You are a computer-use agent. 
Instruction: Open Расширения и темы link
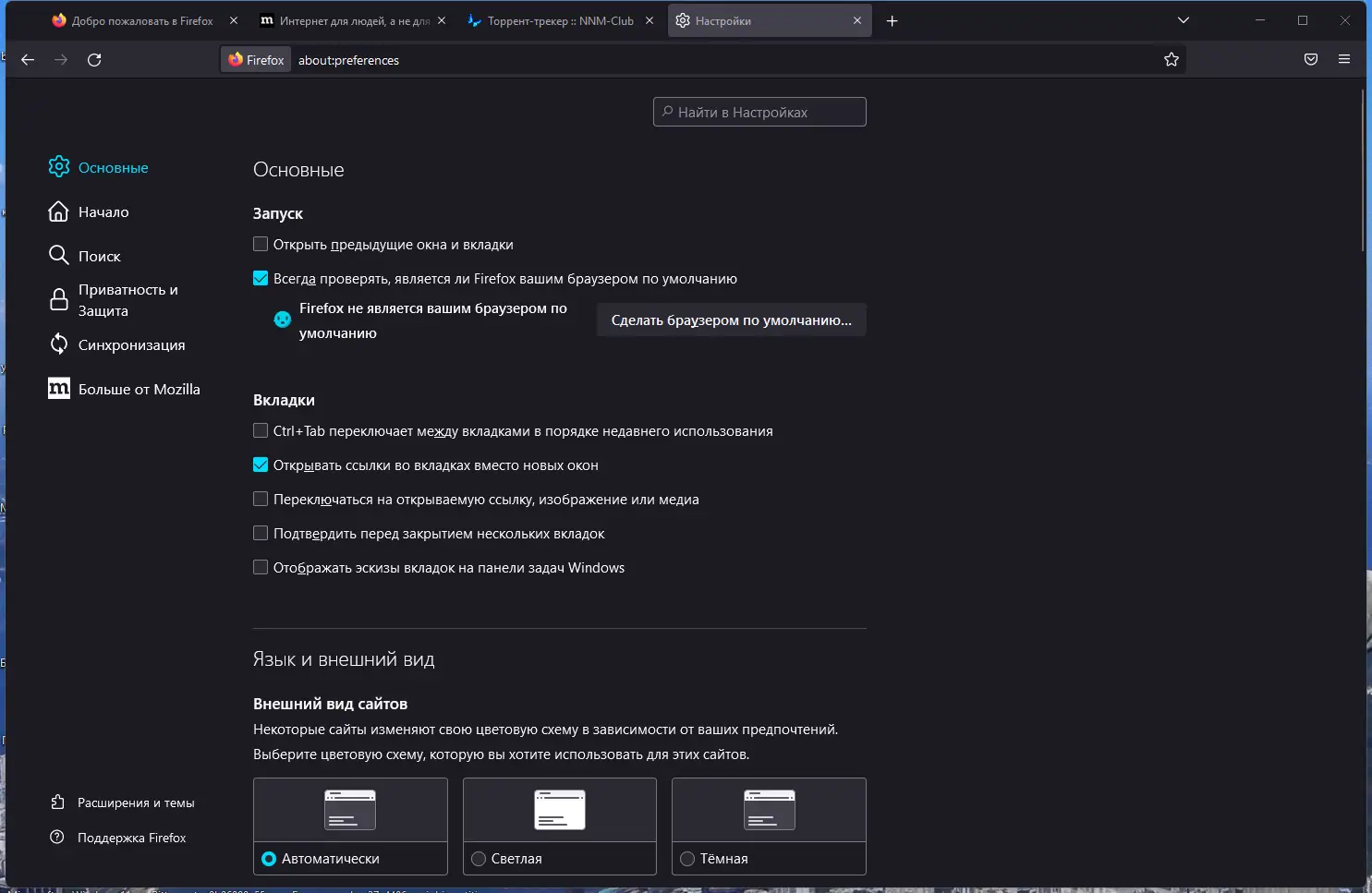136,803
